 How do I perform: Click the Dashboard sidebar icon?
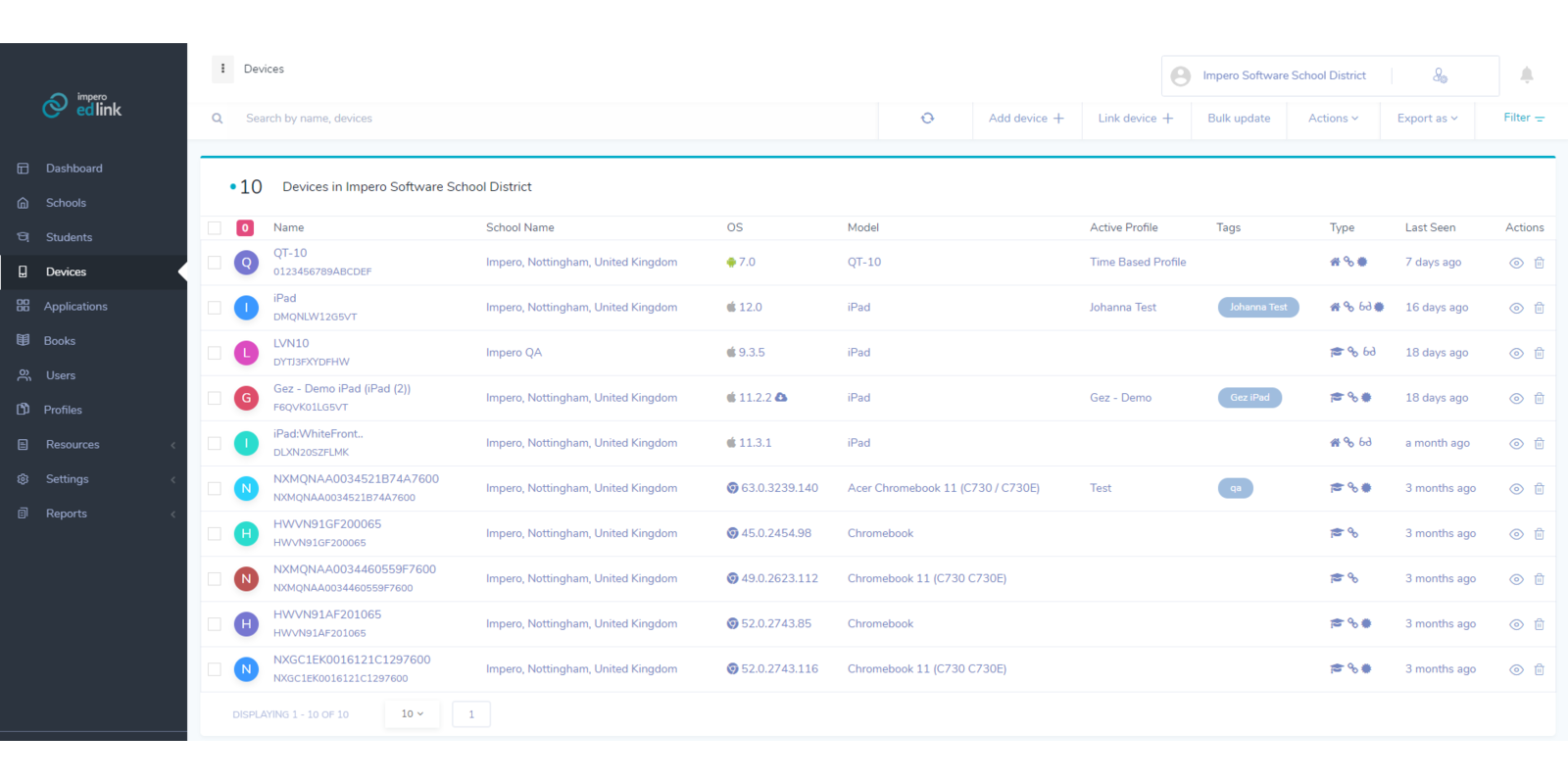(23, 169)
